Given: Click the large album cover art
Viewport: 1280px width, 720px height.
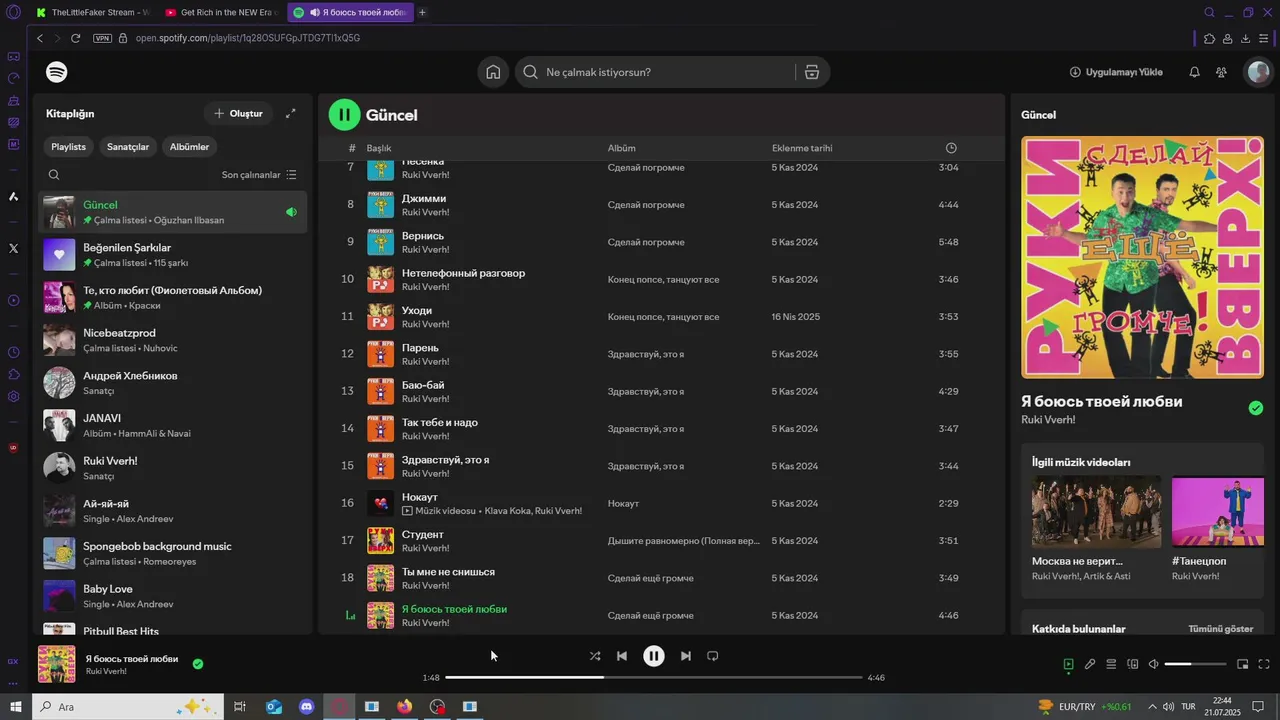Looking at the screenshot, I should [x=1142, y=257].
